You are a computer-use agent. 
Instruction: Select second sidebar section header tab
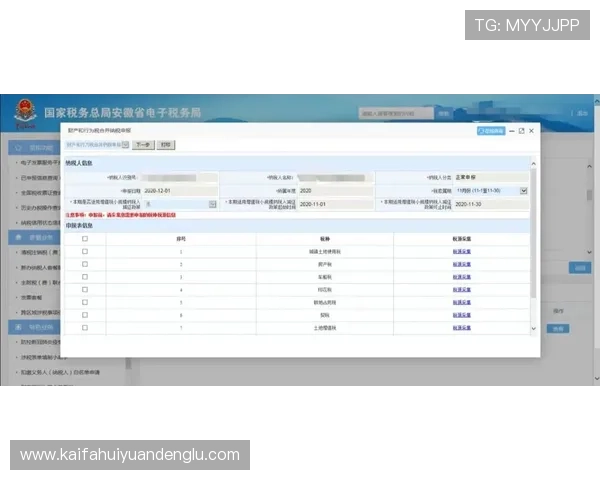point(34,238)
